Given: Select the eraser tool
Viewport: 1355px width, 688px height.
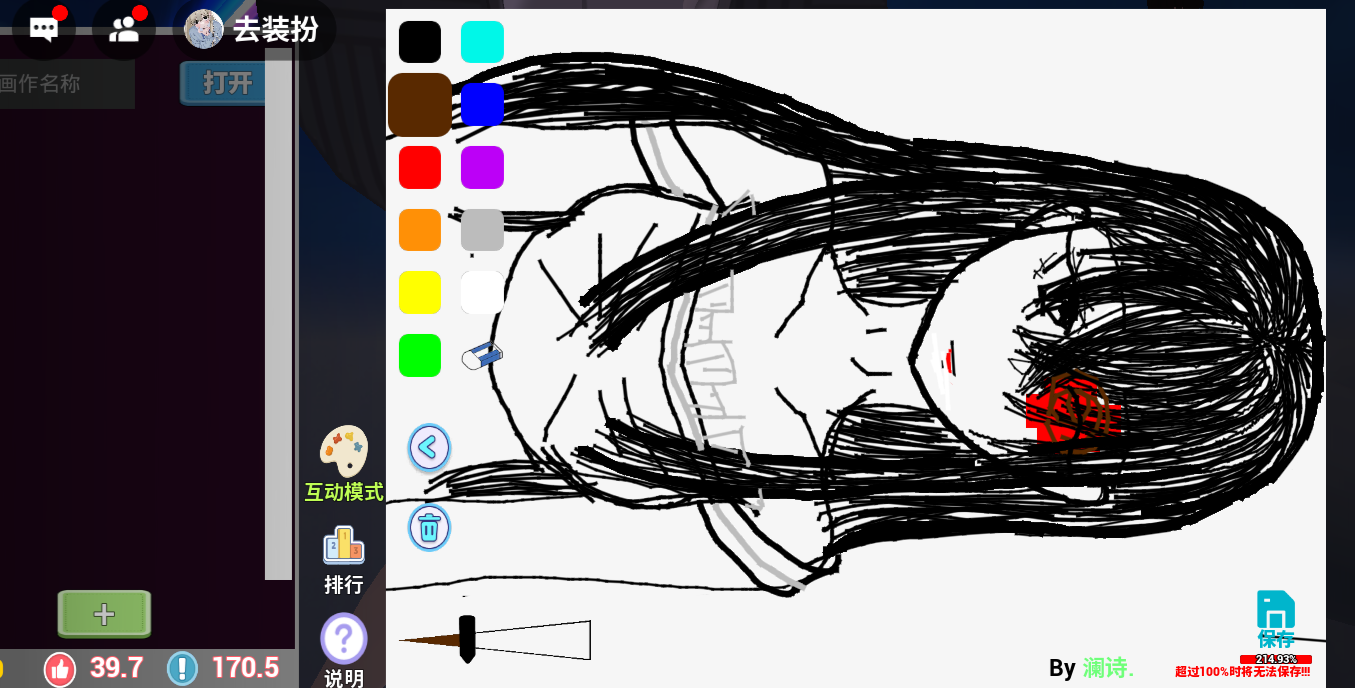Looking at the screenshot, I should tap(482, 355).
